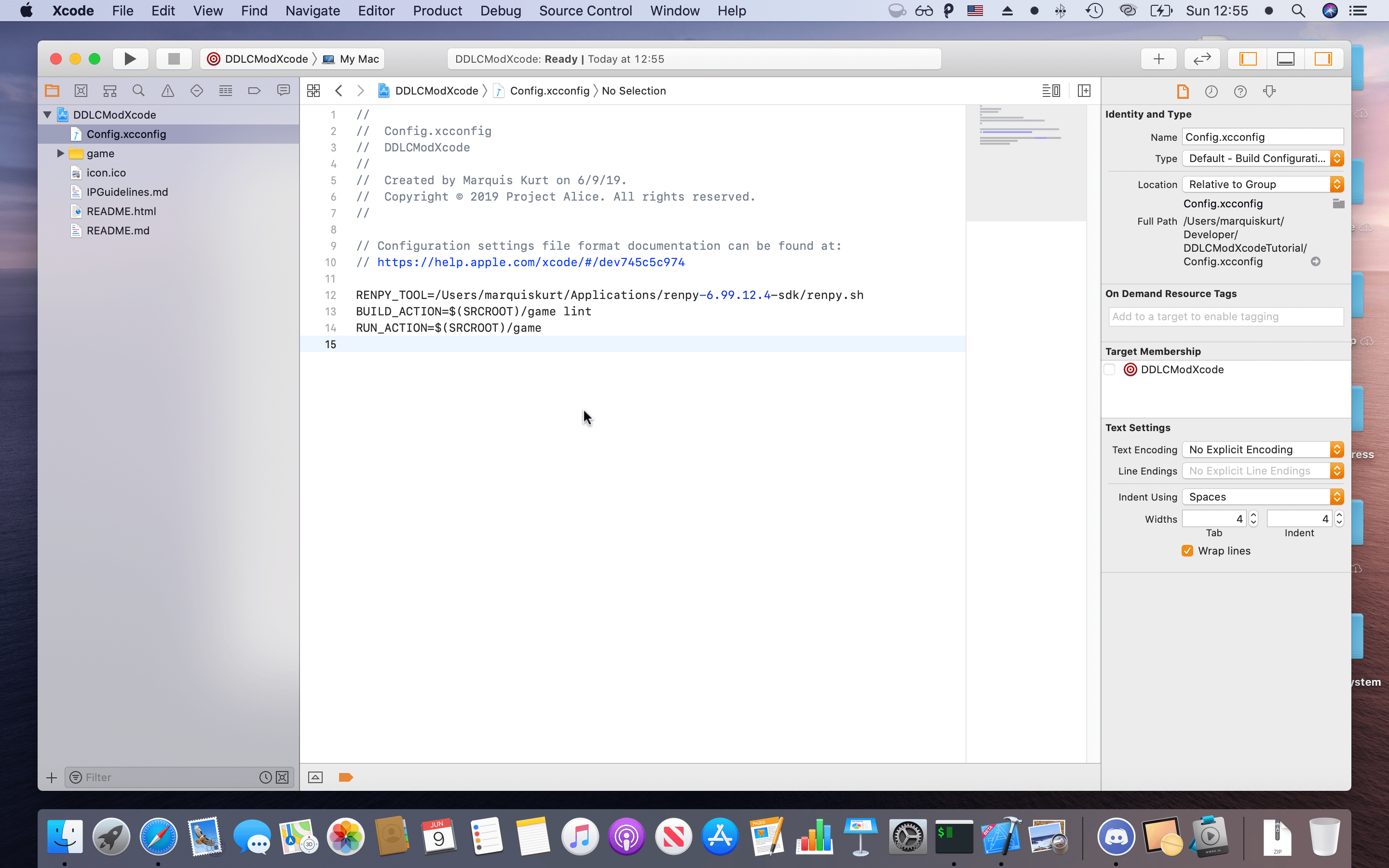This screenshot has width=1389, height=868.
Task: Reveal Config.xcconfig path in Finder arrow
Action: coord(1316,262)
